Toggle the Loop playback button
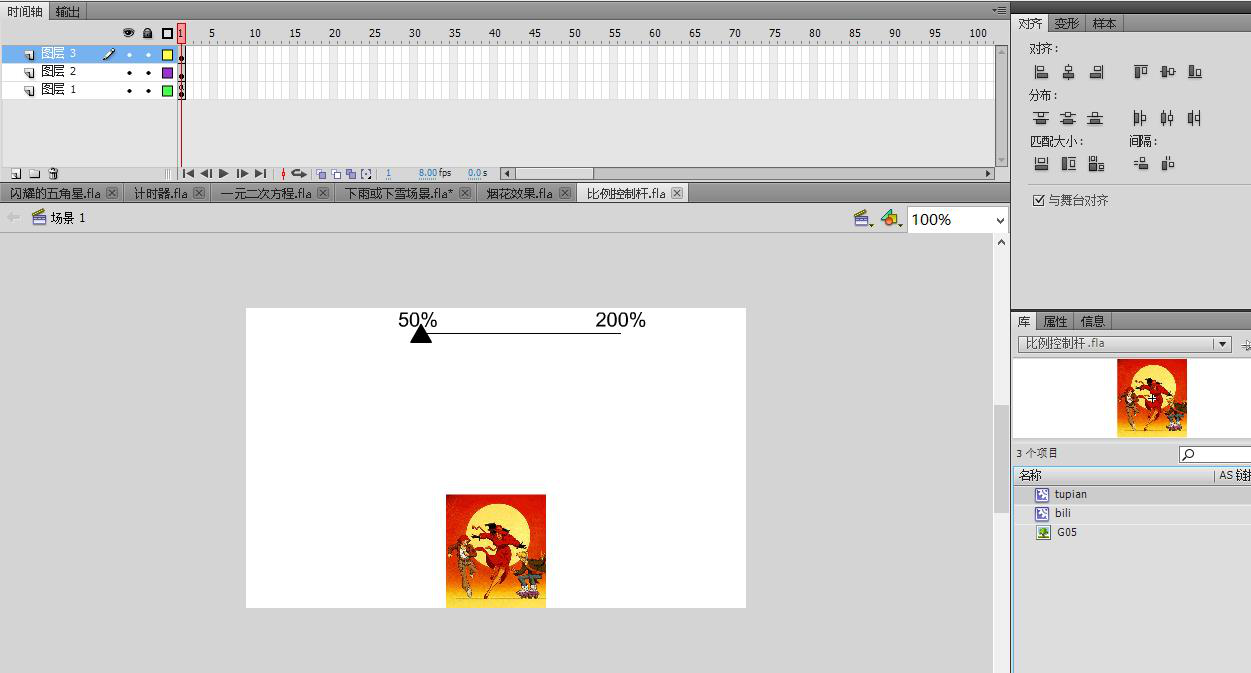This screenshot has width=1251, height=673. [298, 174]
